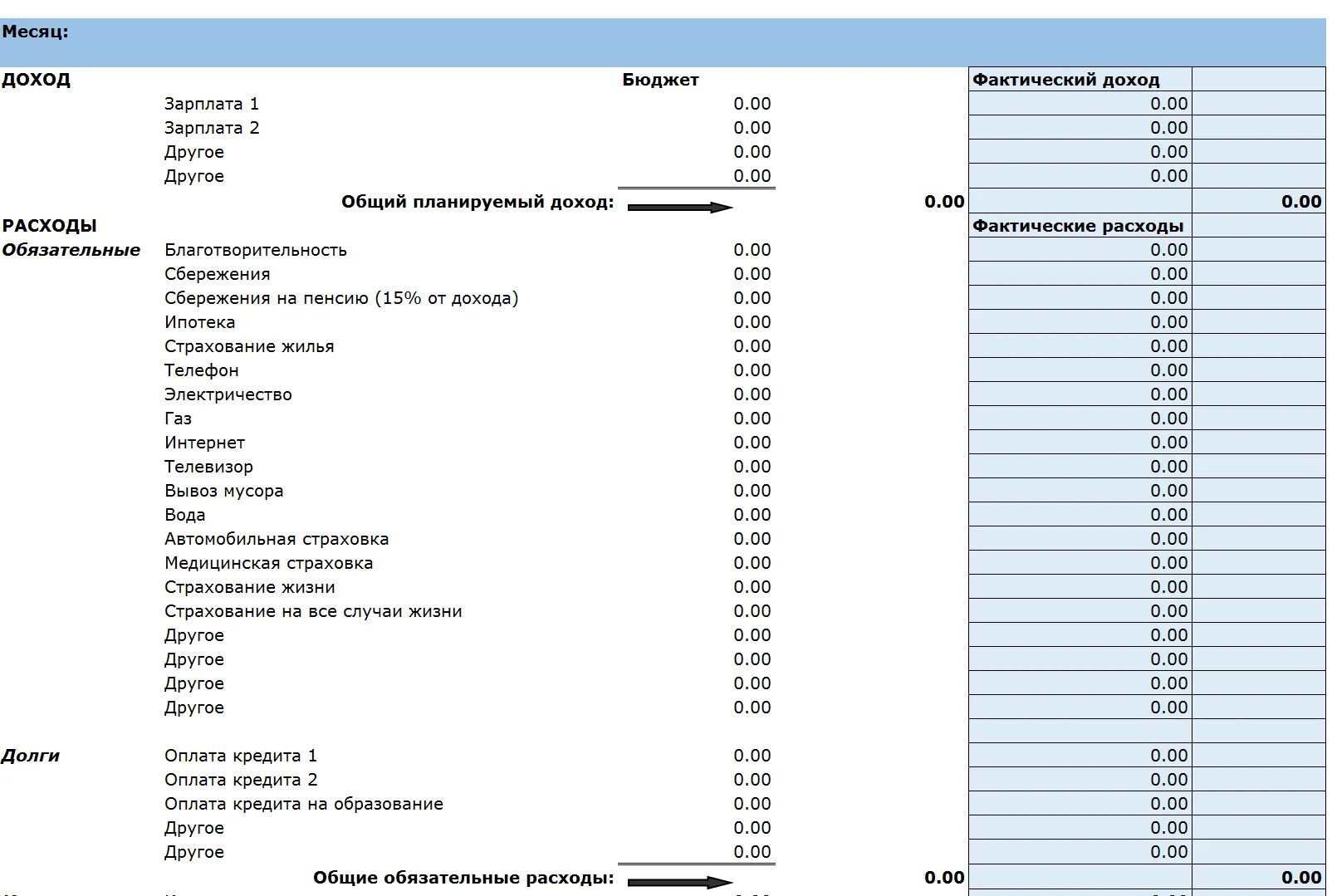
Task: Click the Общие обязательные расходы: label
Action: (464, 878)
